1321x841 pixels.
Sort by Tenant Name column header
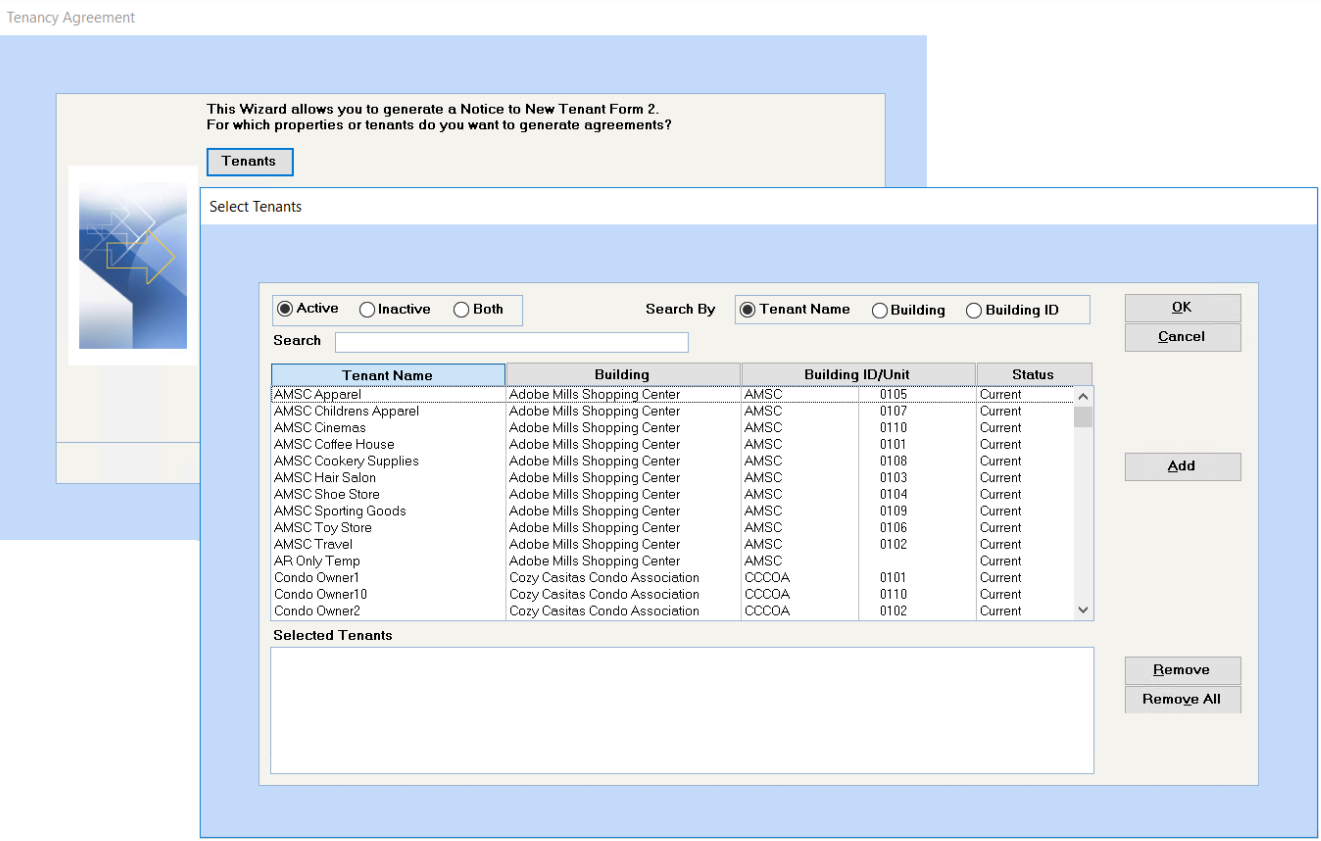pyautogui.click(x=388, y=375)
